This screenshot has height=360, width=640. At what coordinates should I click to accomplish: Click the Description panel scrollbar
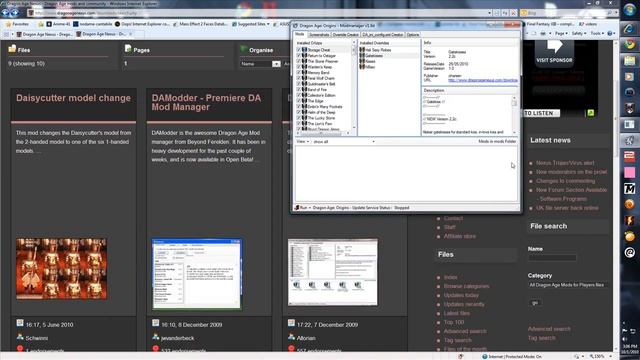pos(514,115)
